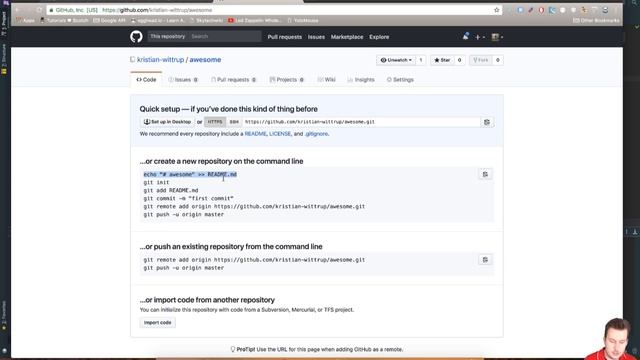
Task: Click first 'git push -u origin master' line
Action: coord(184,214)
